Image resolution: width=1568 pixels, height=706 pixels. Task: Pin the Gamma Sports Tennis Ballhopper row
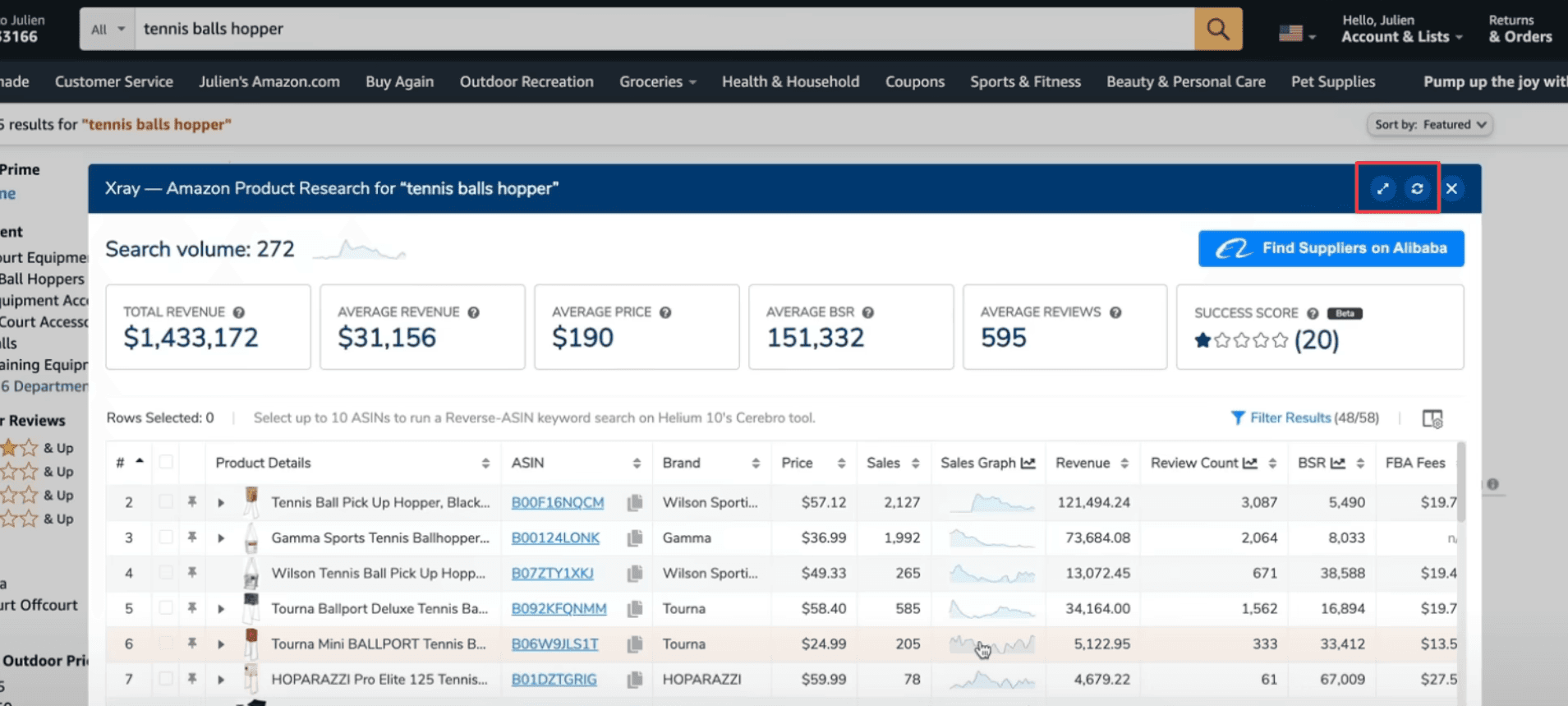(x=191, y=537)
